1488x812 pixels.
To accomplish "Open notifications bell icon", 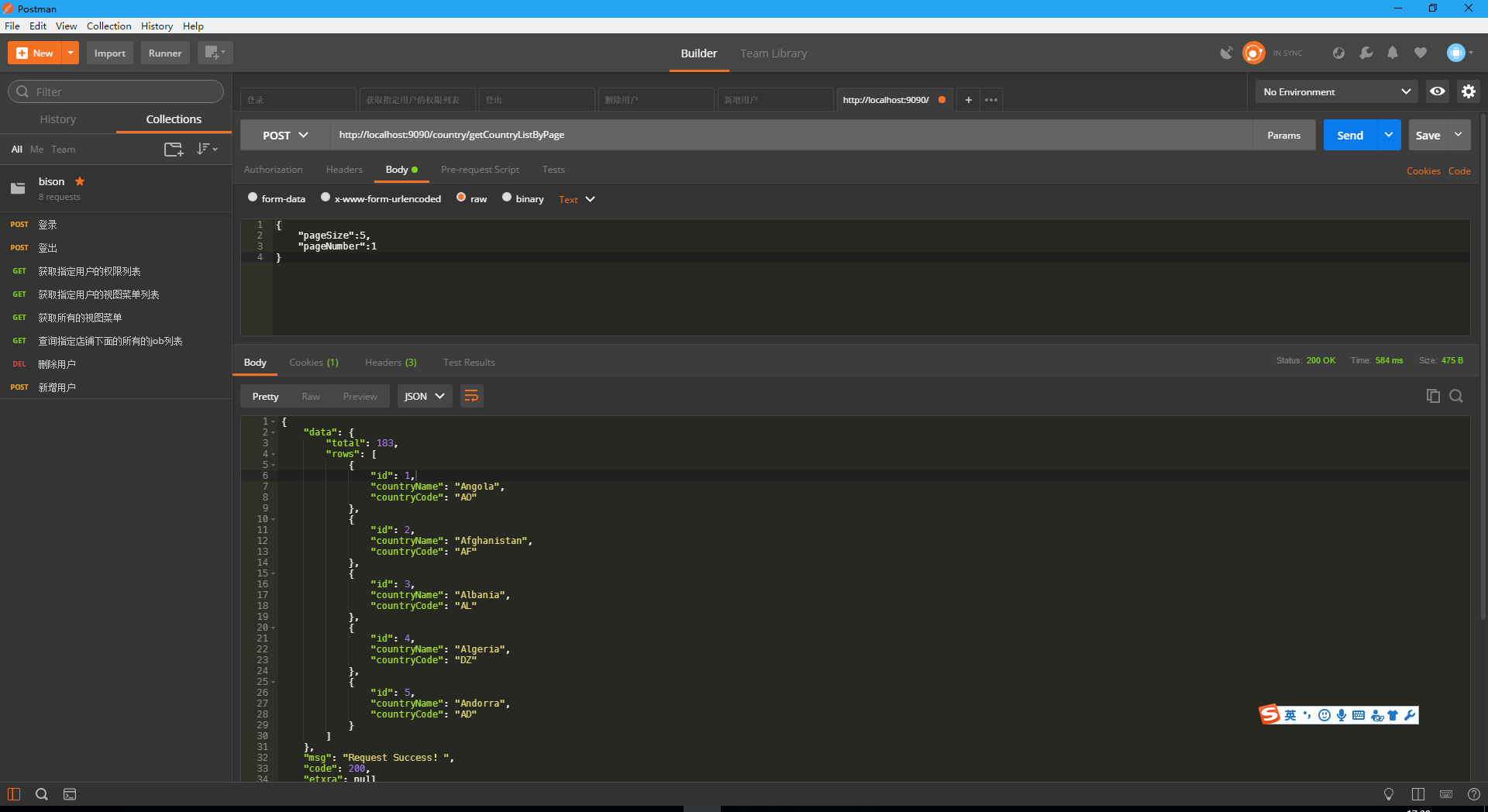I will point(1393,53).
